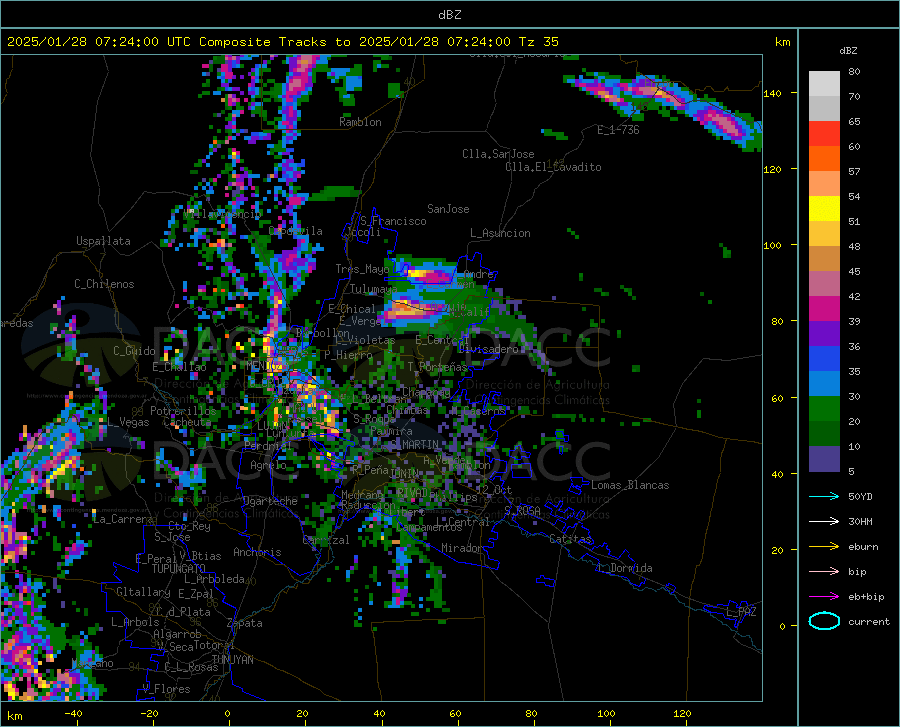
Task: Click the km label at bottom-left corner
Action: (14, 716)
